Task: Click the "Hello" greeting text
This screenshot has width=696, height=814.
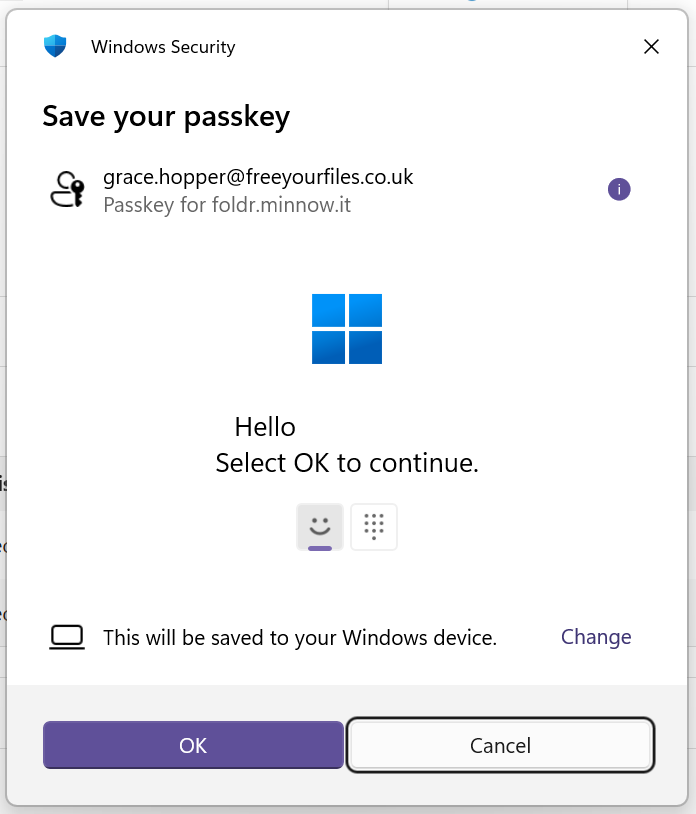Action: pyautogui.click(x=265, y=427)
